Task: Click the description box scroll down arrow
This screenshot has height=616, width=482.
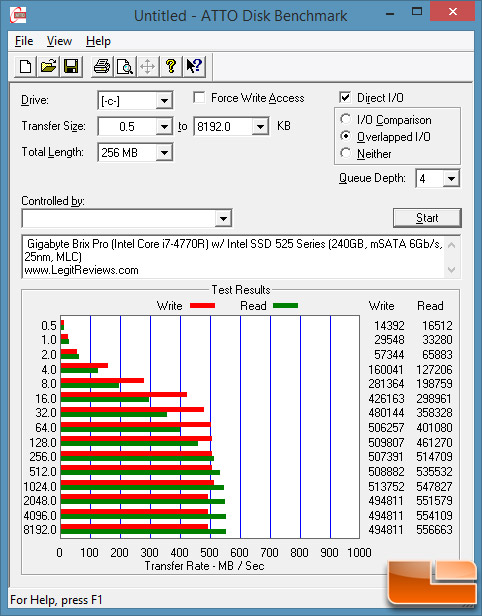Action: point(451,270)
